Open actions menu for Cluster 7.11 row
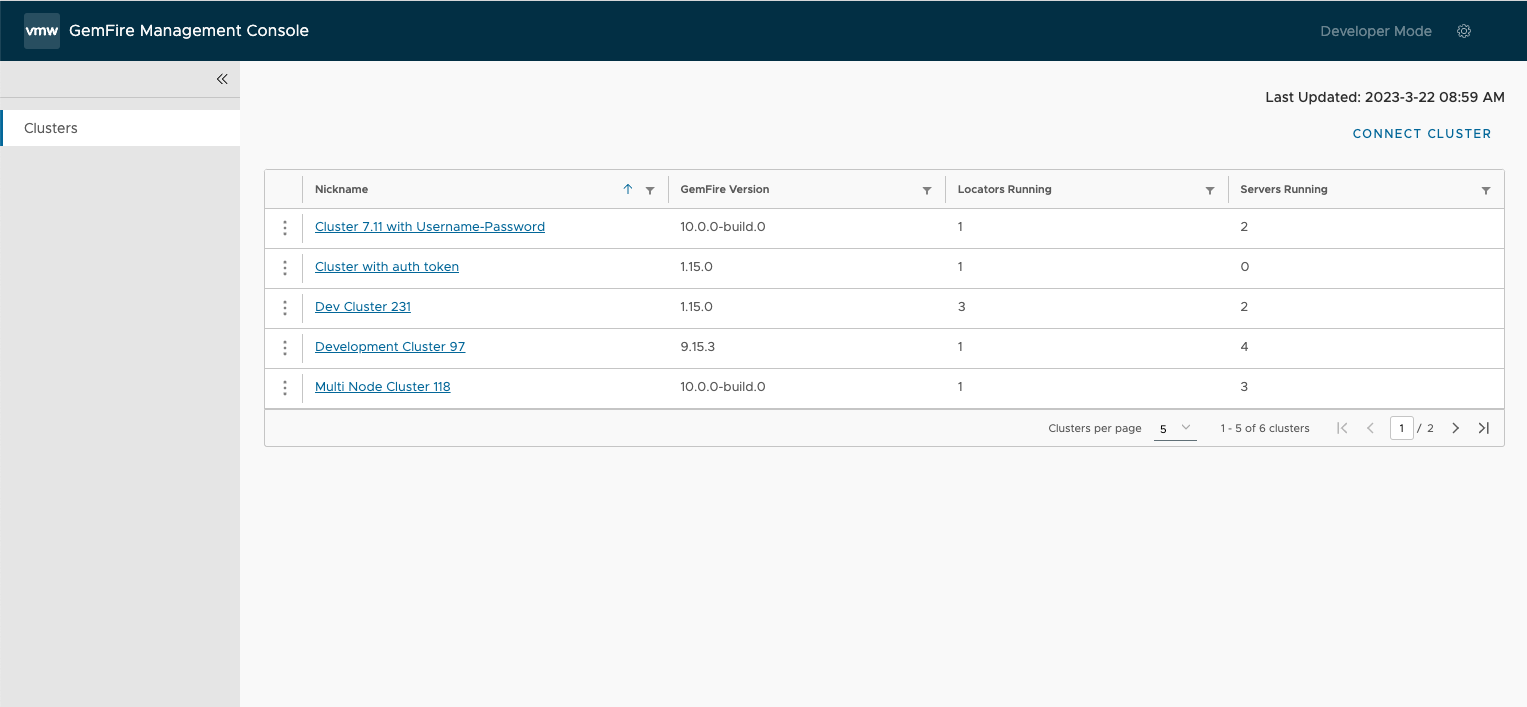1527x707 pixels. click(x=285, y=228)
